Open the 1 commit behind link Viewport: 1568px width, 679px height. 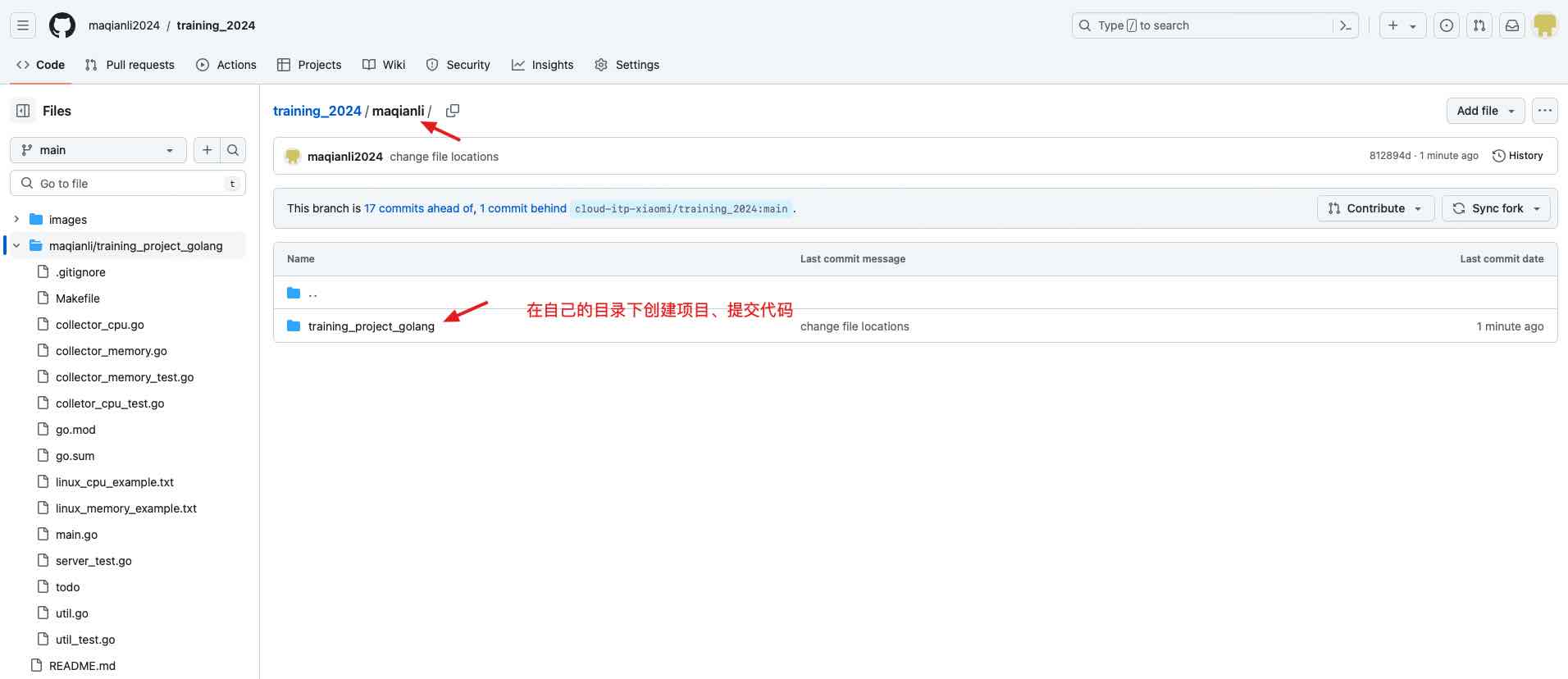coord(523,208)
